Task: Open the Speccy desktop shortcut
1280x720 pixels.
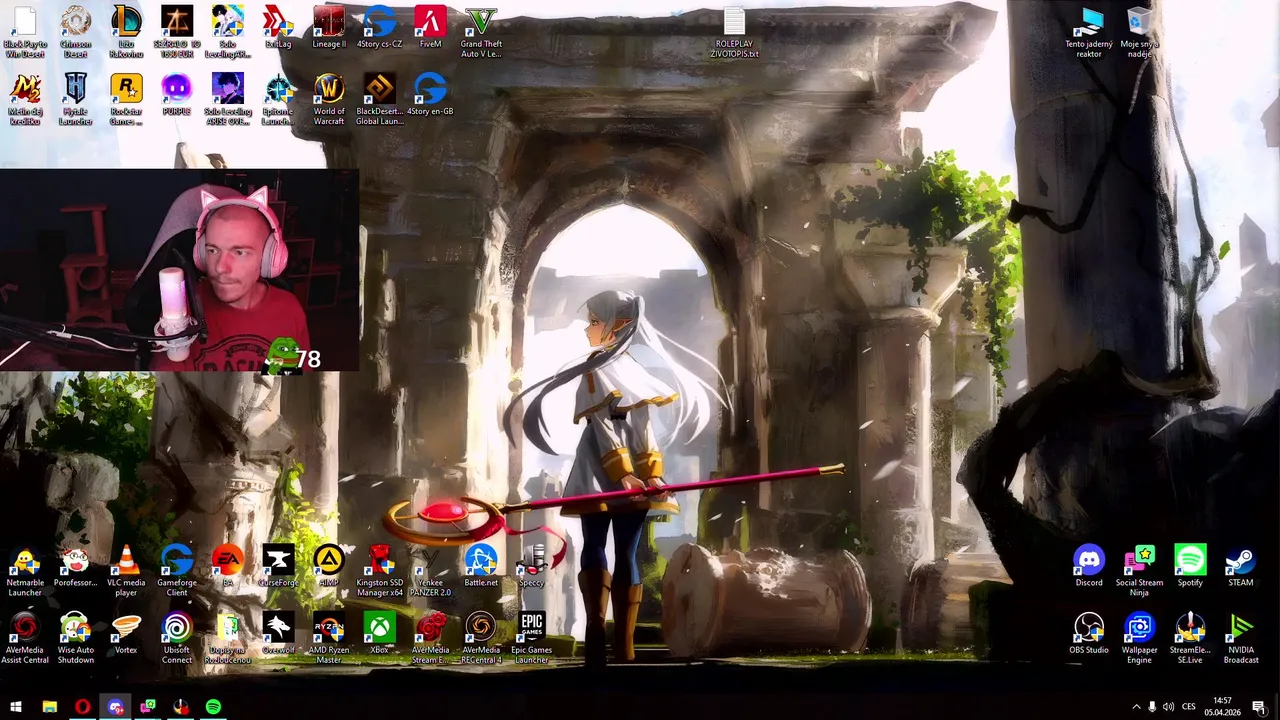Action: pyautogui.click(x=532, y=566)
